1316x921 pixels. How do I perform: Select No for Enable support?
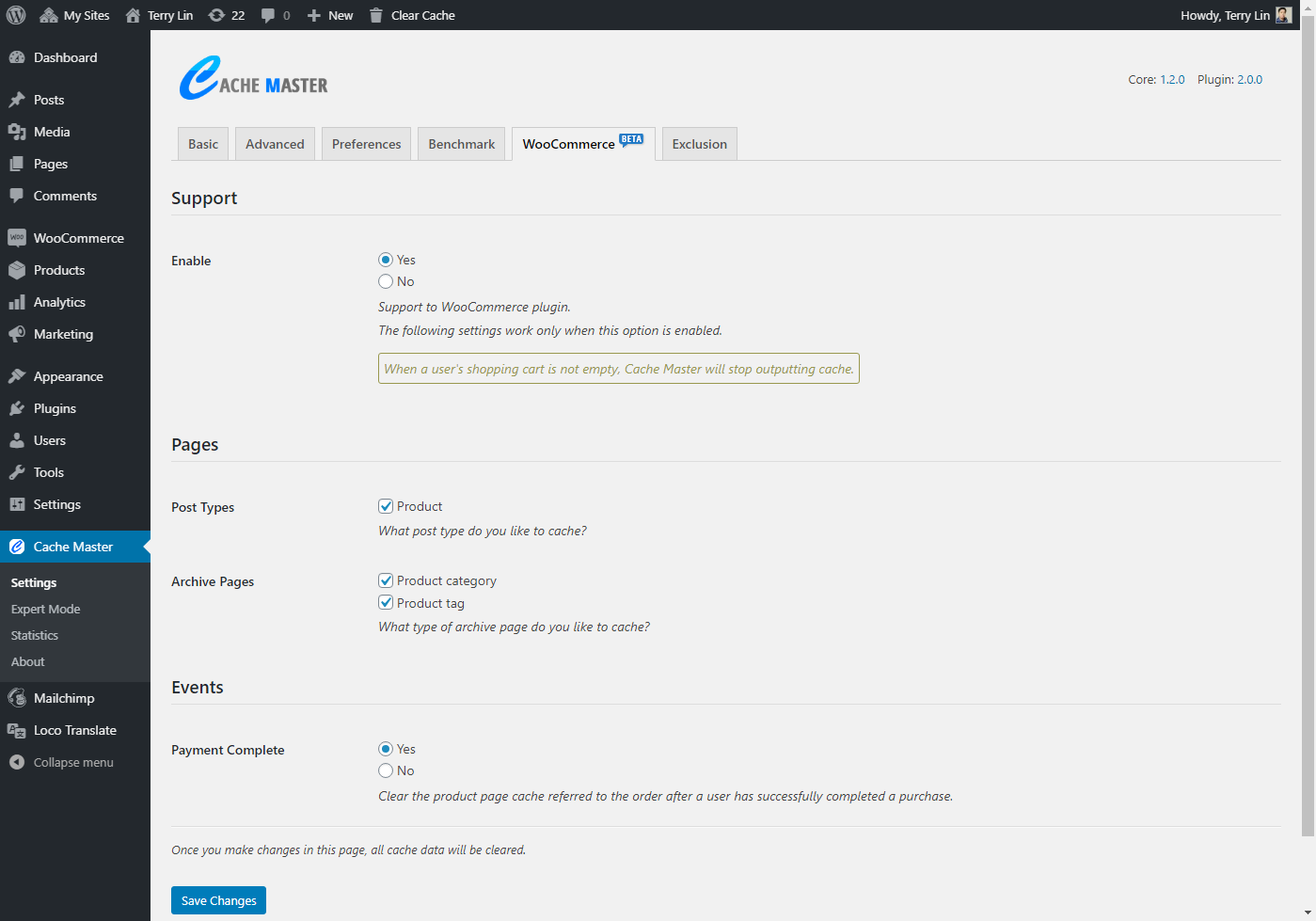tap(386, 281)
